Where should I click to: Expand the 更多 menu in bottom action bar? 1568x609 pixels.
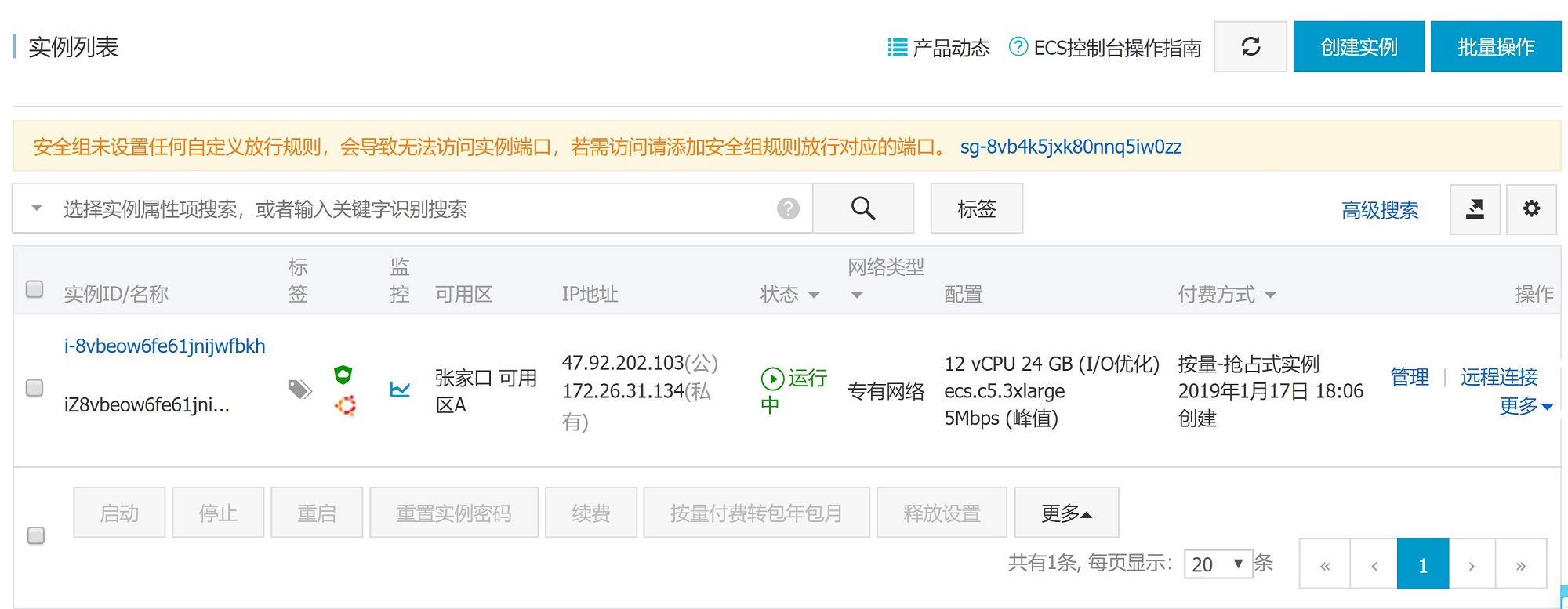1066,513
